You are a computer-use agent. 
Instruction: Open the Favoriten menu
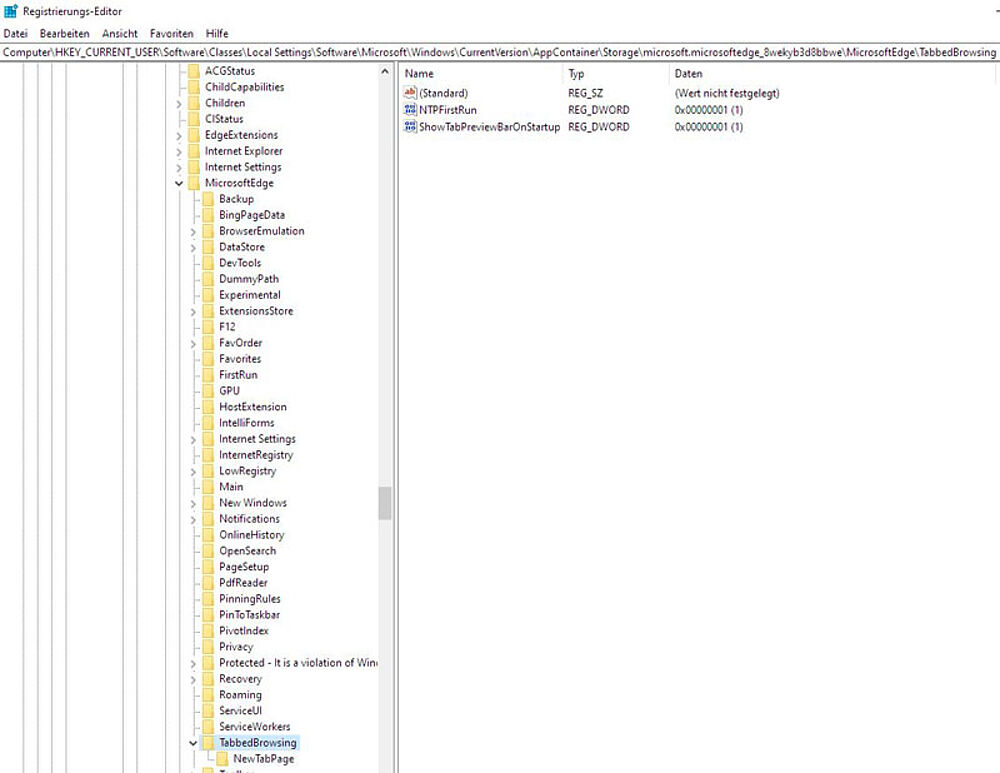pos(172,34)
